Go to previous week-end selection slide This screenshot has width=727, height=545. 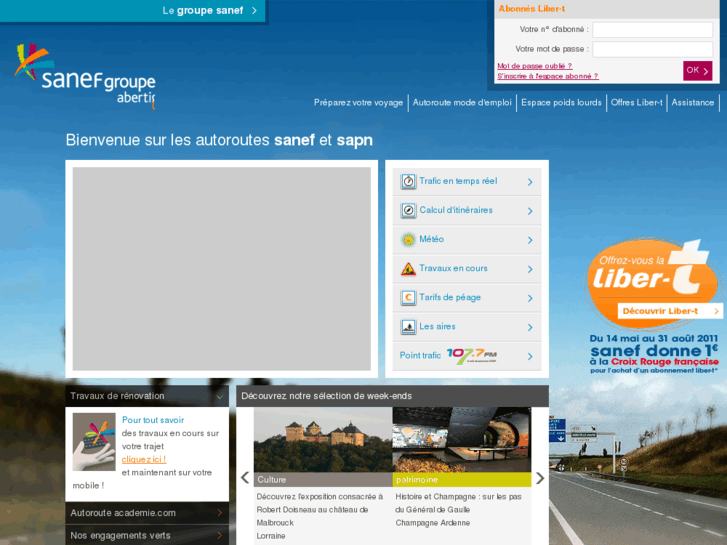[x=245, y=478]
